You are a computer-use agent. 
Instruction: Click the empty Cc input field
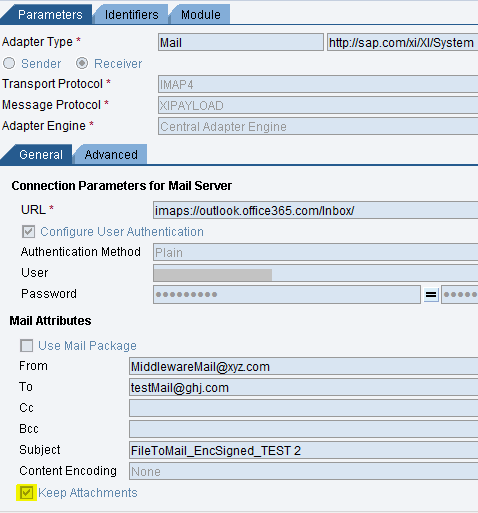click(304, 408)
